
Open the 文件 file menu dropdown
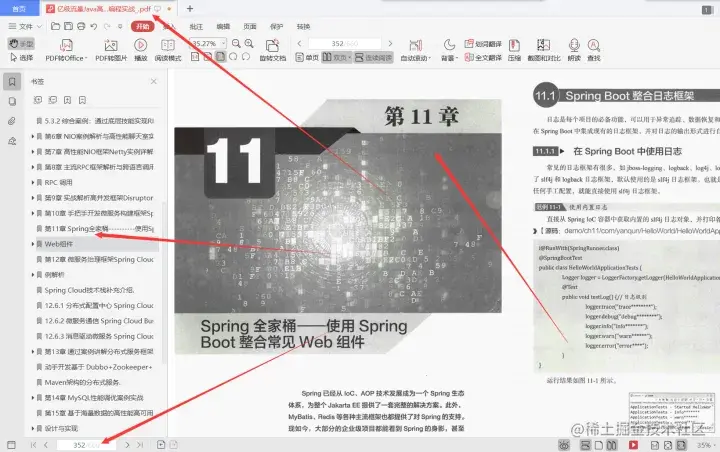pyautogui.click(x=25, y=27)
